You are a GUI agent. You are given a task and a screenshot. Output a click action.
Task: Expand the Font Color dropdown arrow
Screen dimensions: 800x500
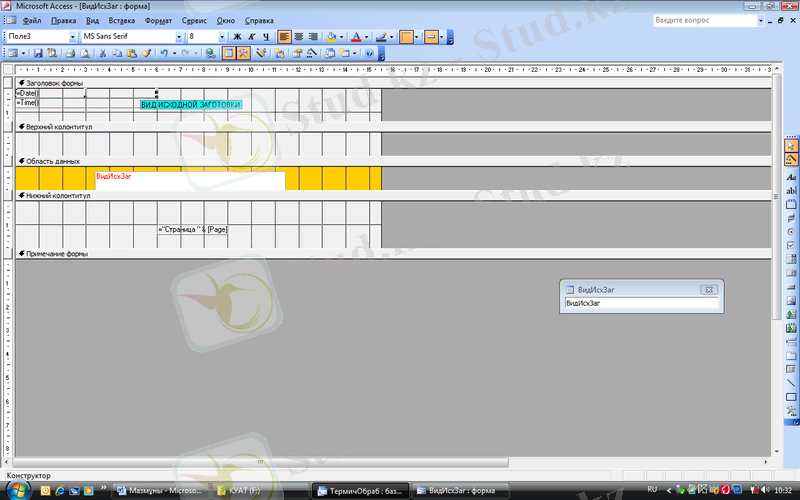[366, 37]
